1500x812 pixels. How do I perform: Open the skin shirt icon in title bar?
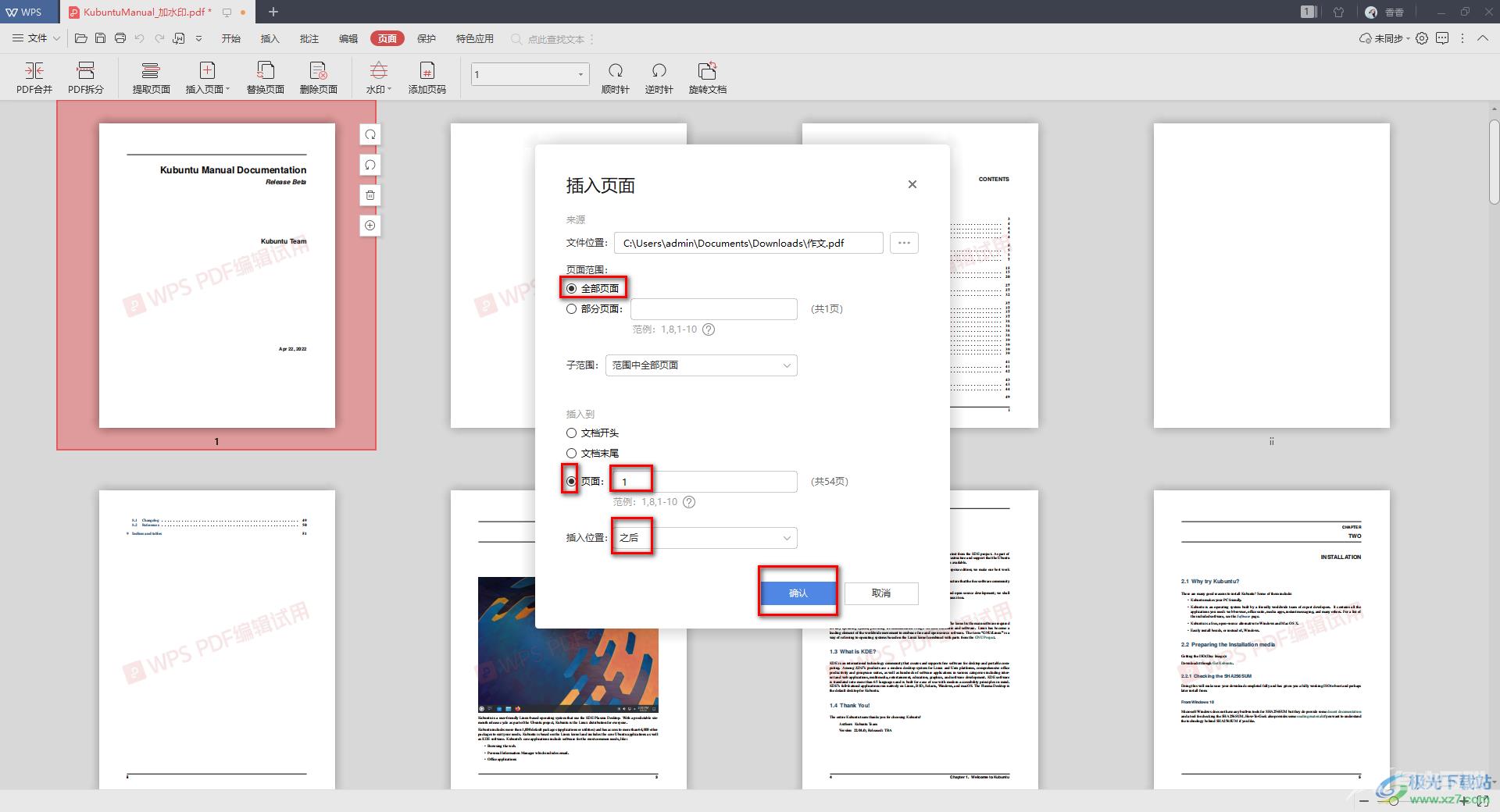click(1338, 12)
